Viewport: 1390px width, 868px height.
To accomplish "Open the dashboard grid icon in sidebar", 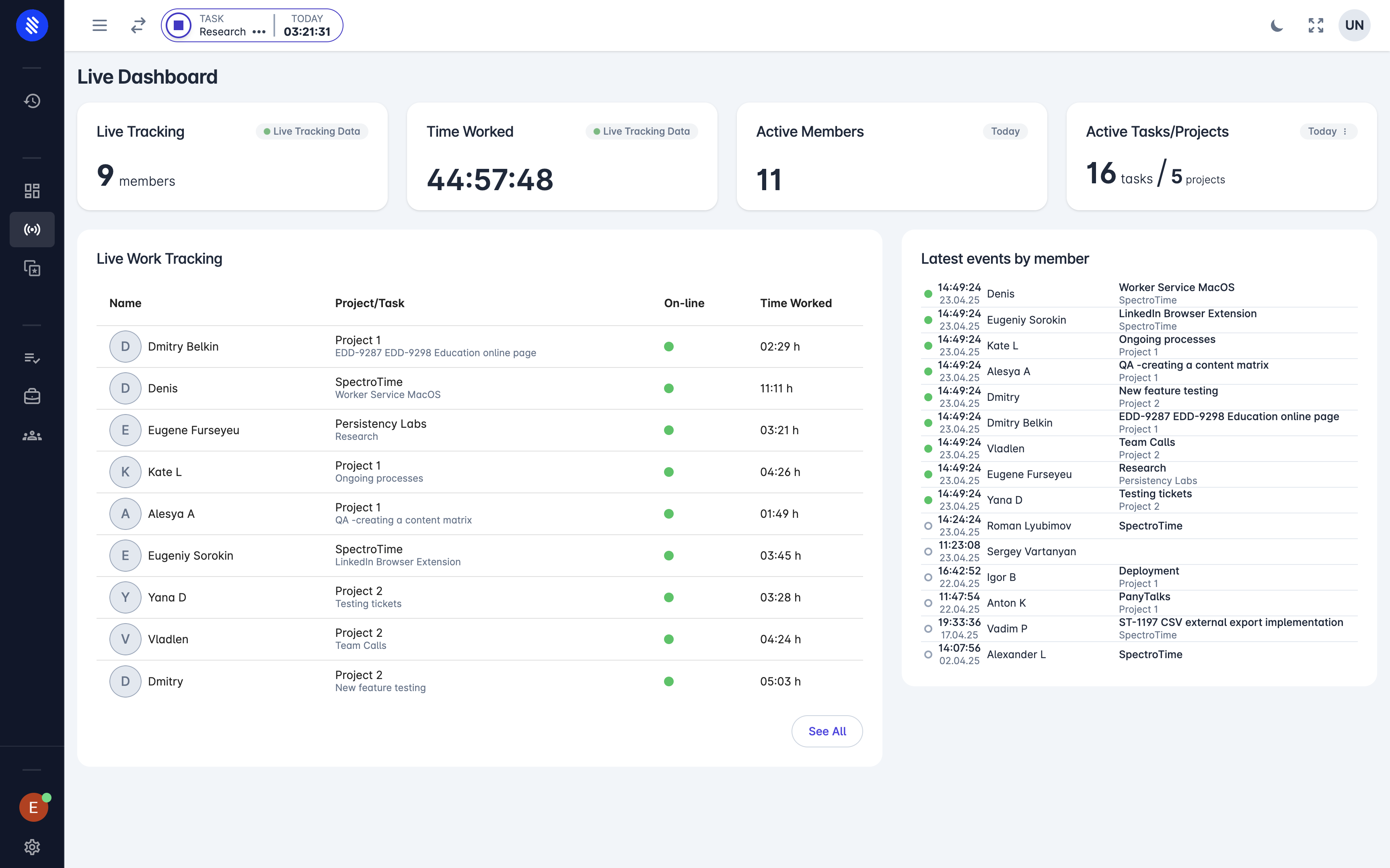I will pos(32,191).
